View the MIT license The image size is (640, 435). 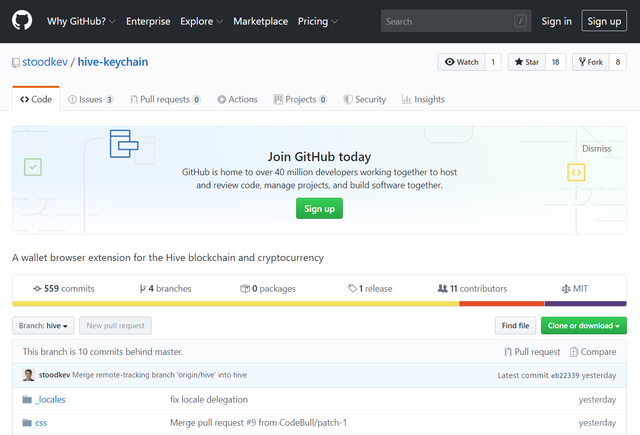[x=575, y=289]
